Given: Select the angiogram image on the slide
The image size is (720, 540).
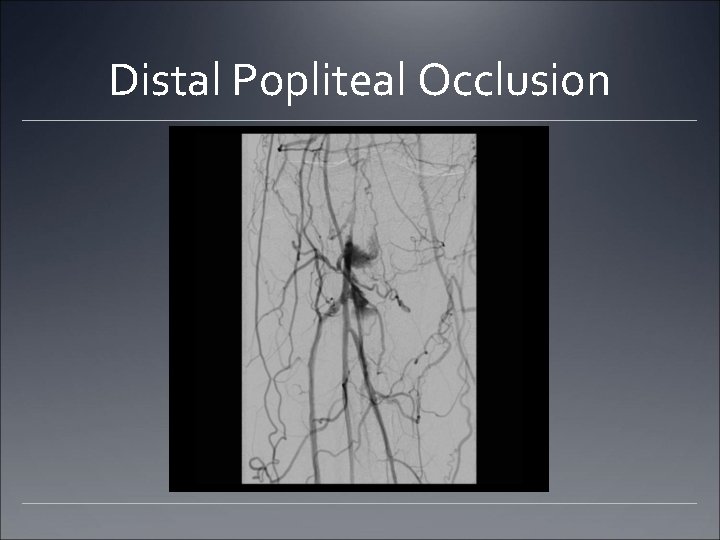Looking at the screenshot, I should coord(359,309).
